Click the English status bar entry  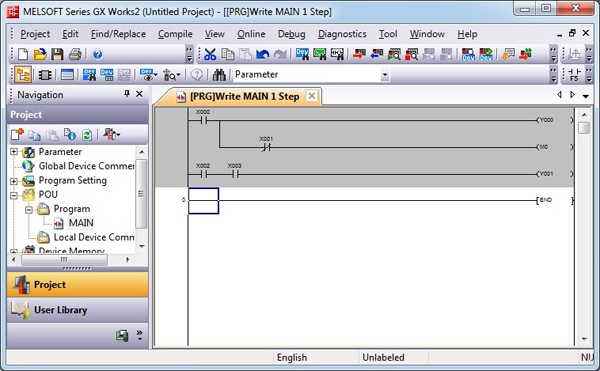click(x=292, y=358)
